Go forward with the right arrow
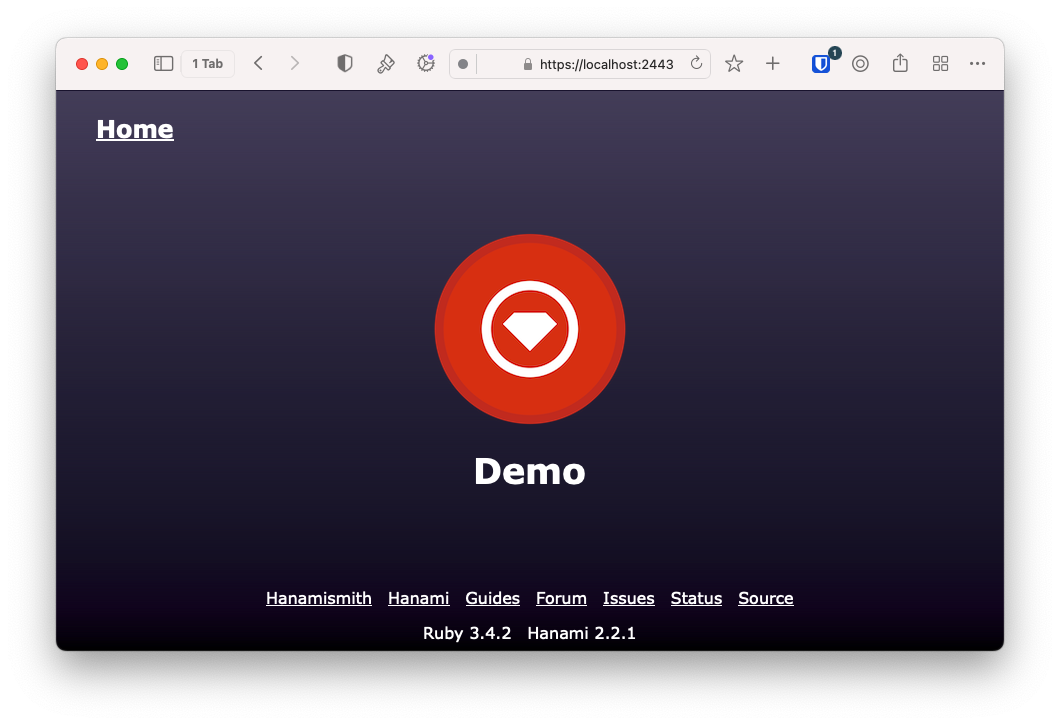Image resolution: width=1060 pixels, height=725 pixels. point(295,64)
